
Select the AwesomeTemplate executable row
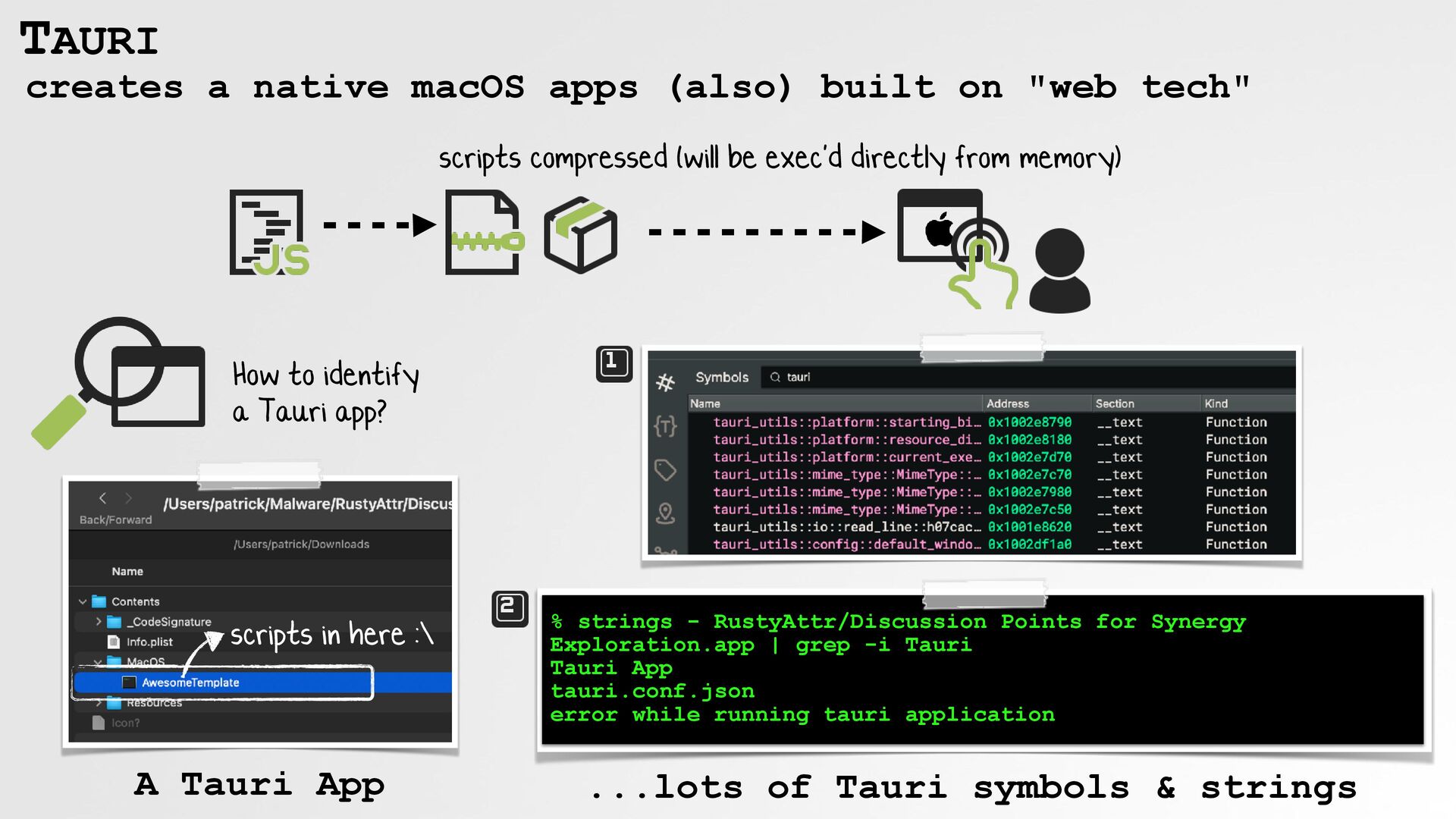tap(263, 682)
